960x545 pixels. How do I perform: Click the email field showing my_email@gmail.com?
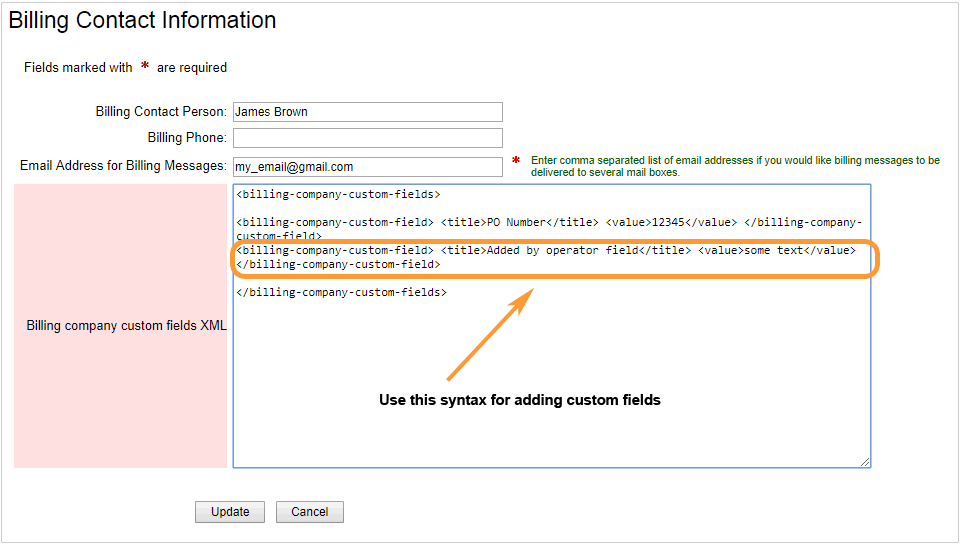(367, 167)
